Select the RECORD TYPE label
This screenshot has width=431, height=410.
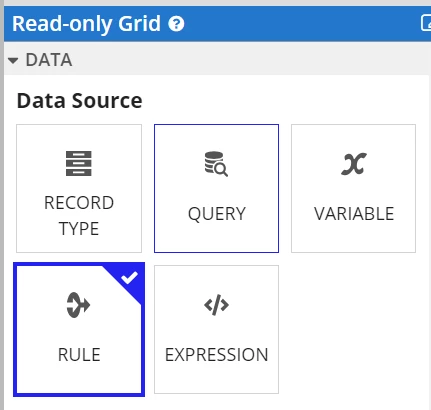pos(79,215)
